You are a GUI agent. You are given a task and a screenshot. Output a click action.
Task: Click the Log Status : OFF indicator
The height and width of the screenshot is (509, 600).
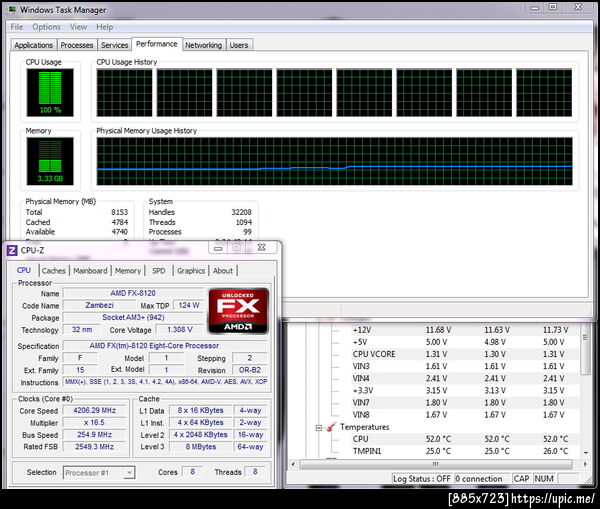pos(421,479)
